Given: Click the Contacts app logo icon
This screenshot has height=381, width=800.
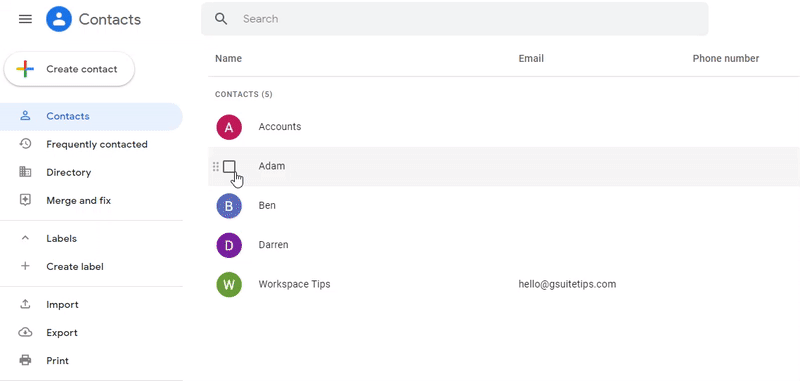Looking at the screenshot, I should [59, 19].
